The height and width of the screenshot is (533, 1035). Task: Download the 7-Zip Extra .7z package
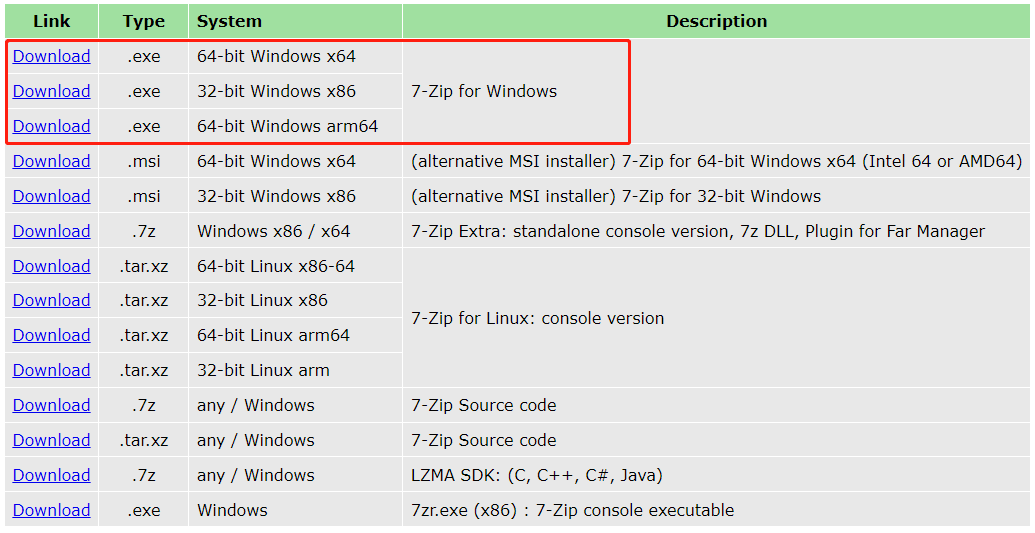(x=51, y=231)
